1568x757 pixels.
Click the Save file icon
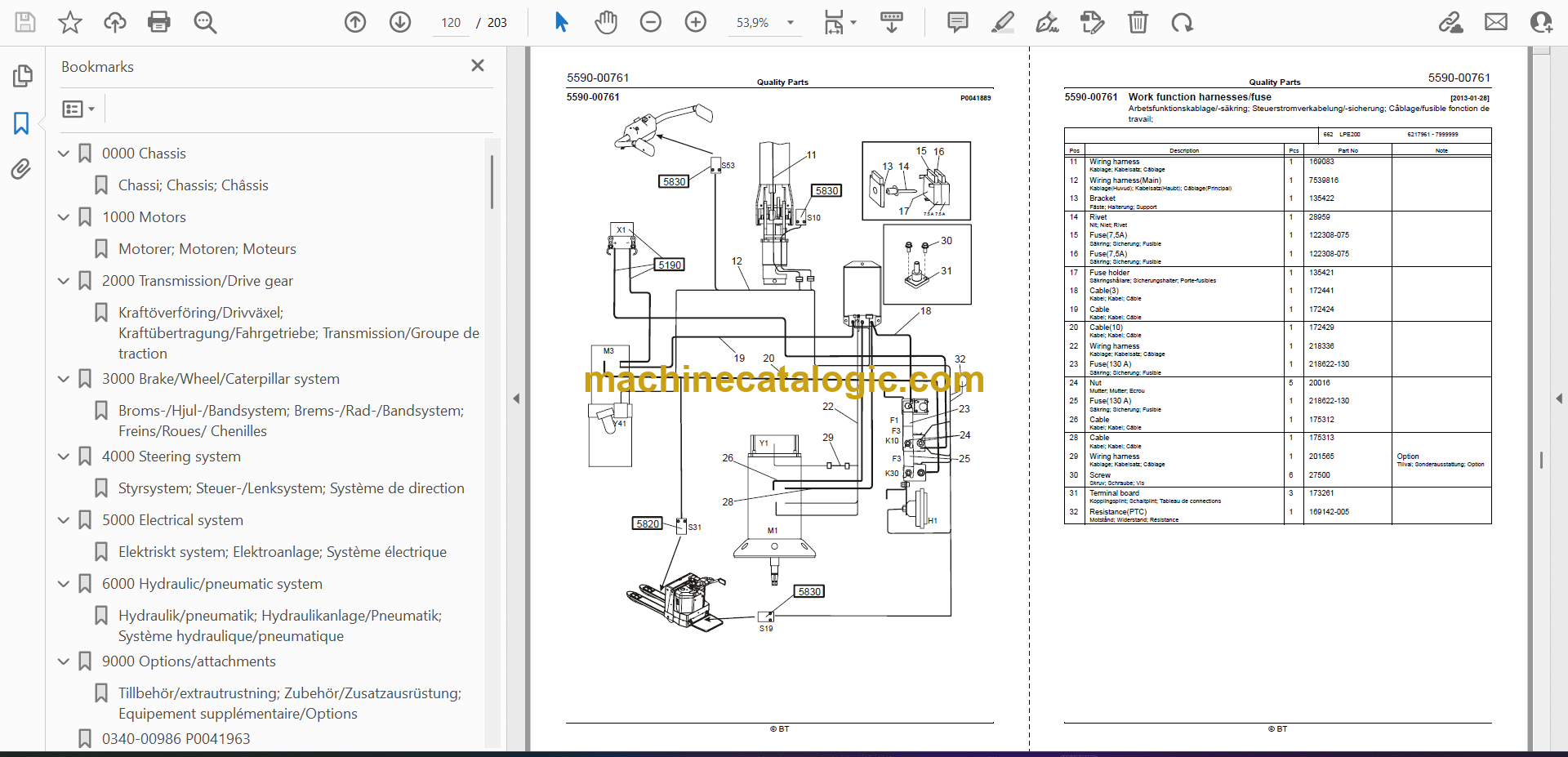25,22
